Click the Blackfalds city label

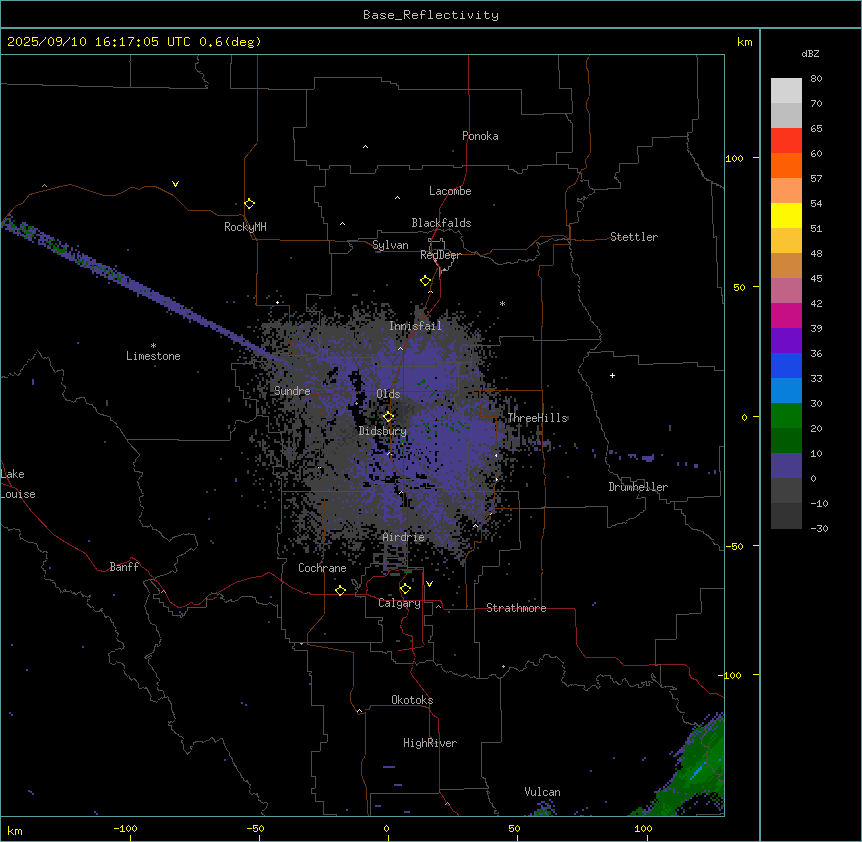[441, 223]
